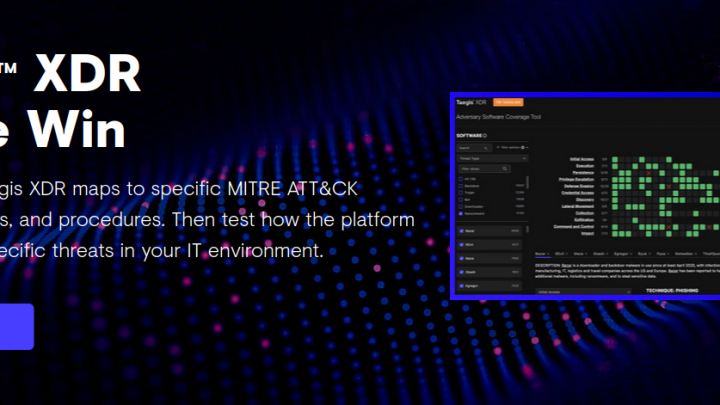This screenshot has height=405, width=720.
Task: Open the Initial Access tactic link
Action: 582,159
